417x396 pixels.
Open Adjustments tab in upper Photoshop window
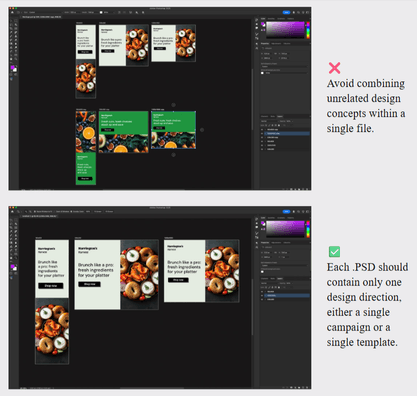(276, 43)
